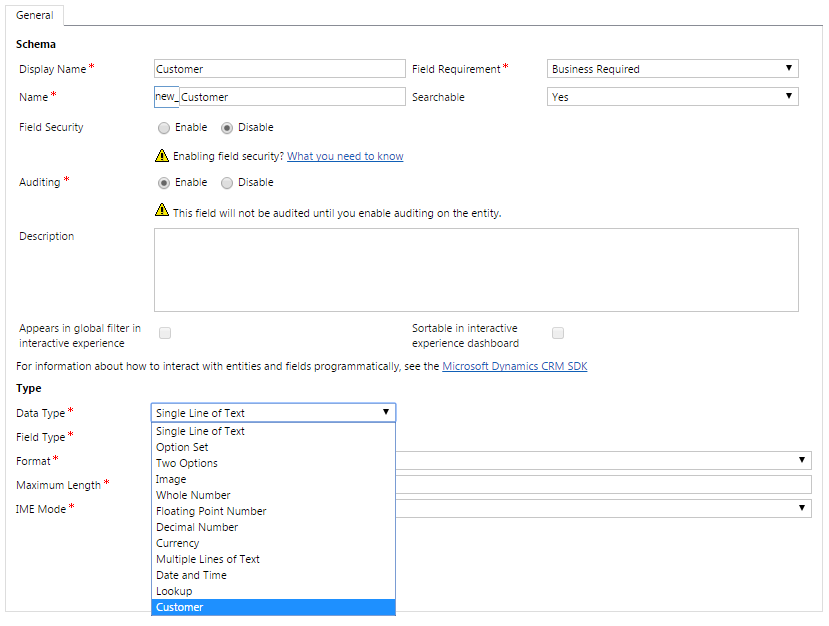The image size is (829, 626).
Task: Click the field security warning icon
Action: 161,156
